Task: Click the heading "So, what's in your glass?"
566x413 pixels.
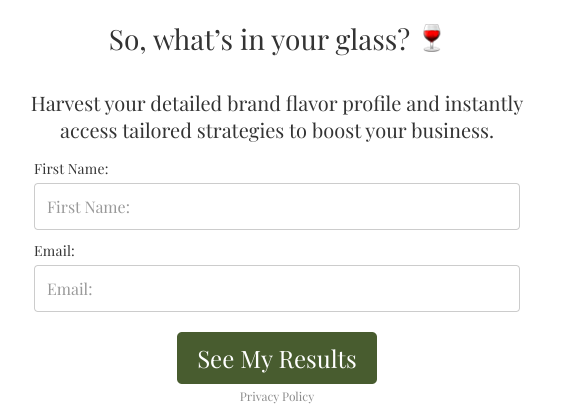Action: click(x=259, y=40)
